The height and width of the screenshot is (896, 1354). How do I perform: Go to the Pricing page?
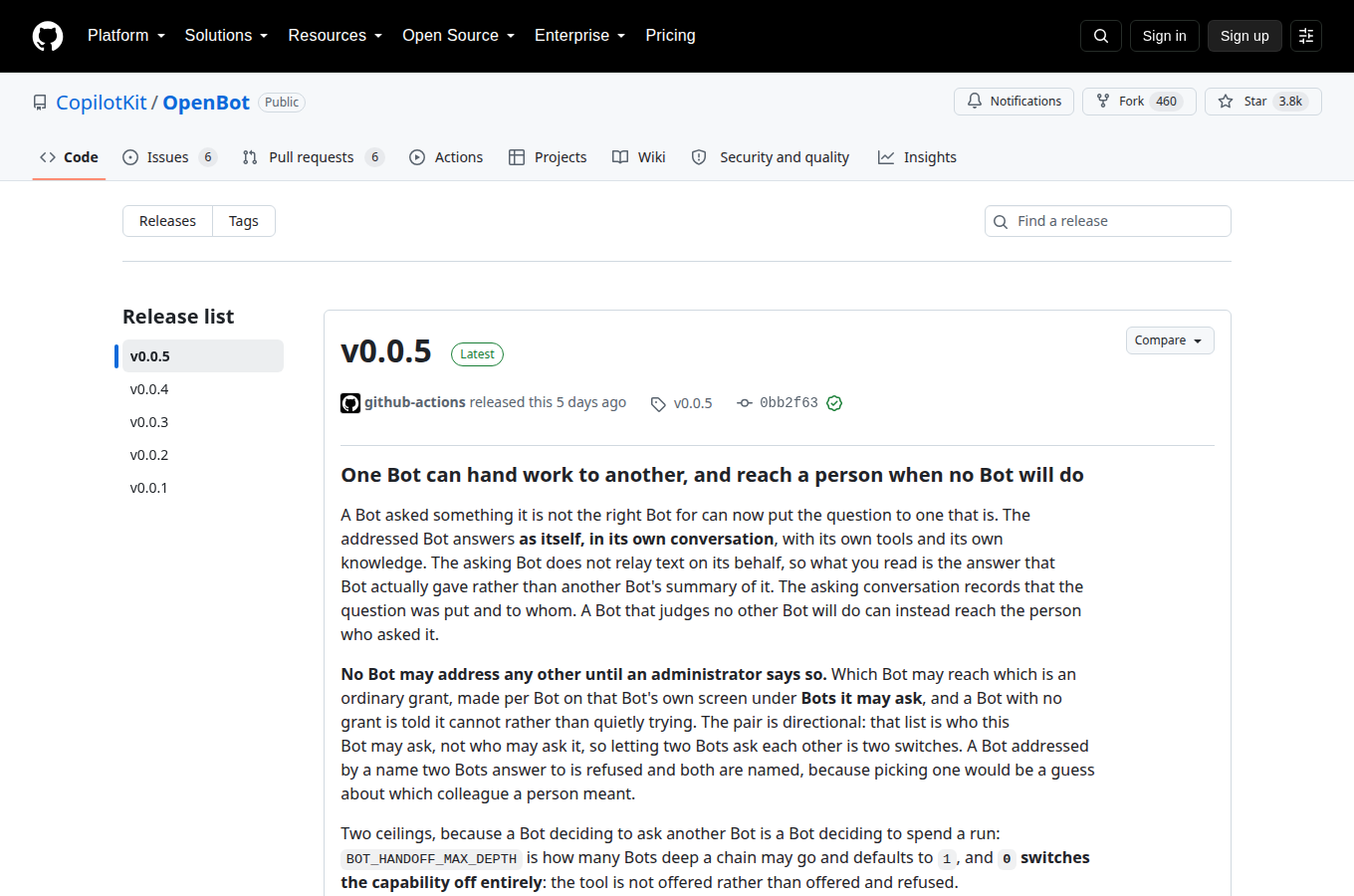(670, 36)
